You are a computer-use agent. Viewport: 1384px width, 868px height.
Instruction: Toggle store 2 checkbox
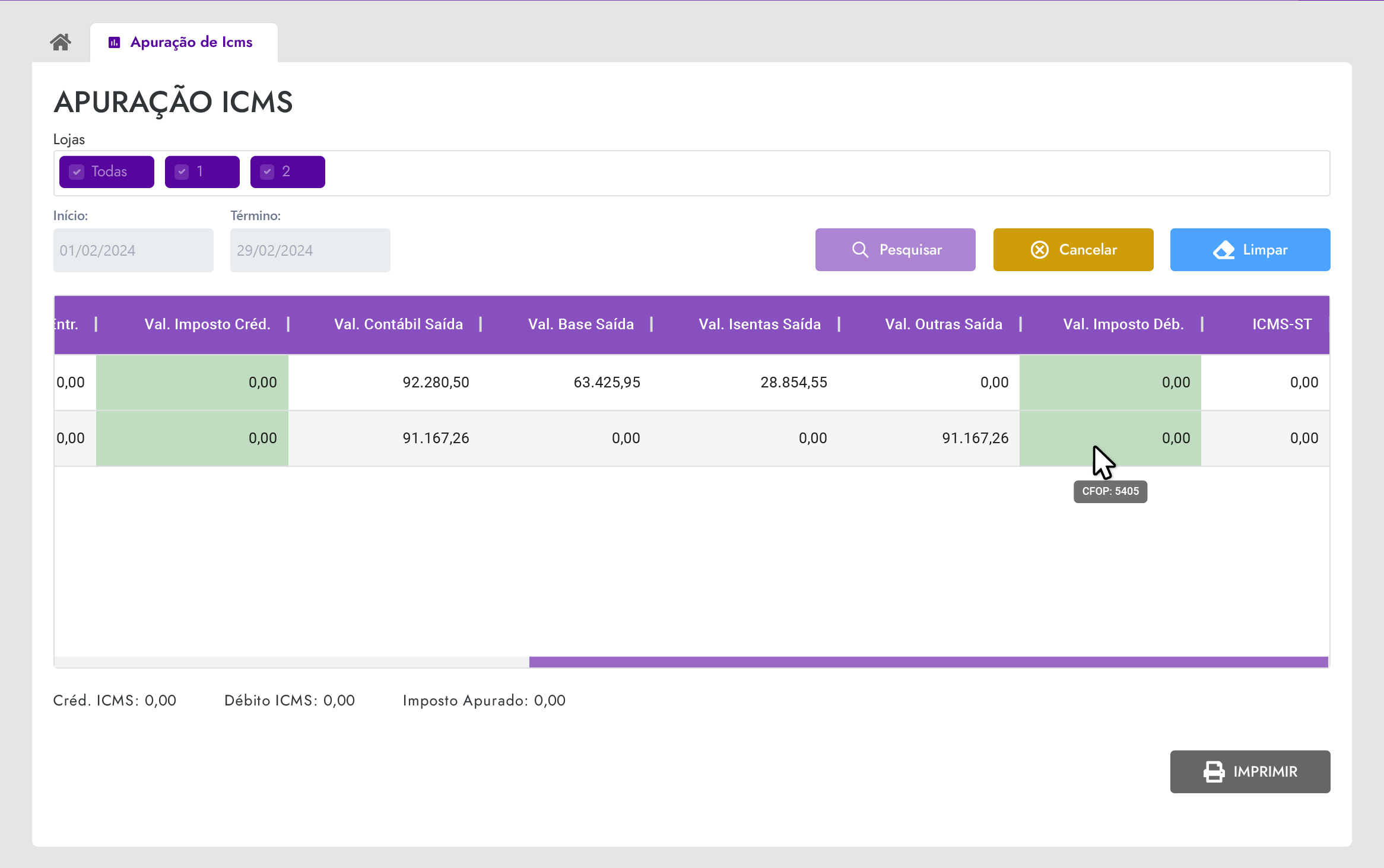[x=268, y=172]
